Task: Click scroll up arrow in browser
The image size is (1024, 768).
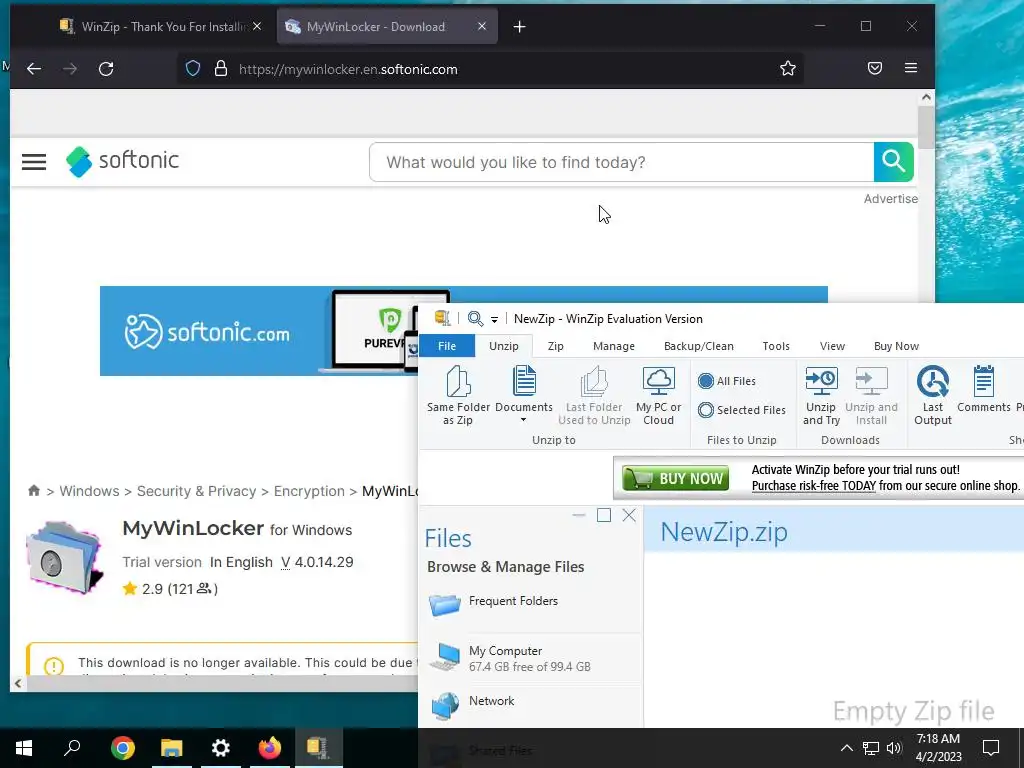Action: coord(926,97)
